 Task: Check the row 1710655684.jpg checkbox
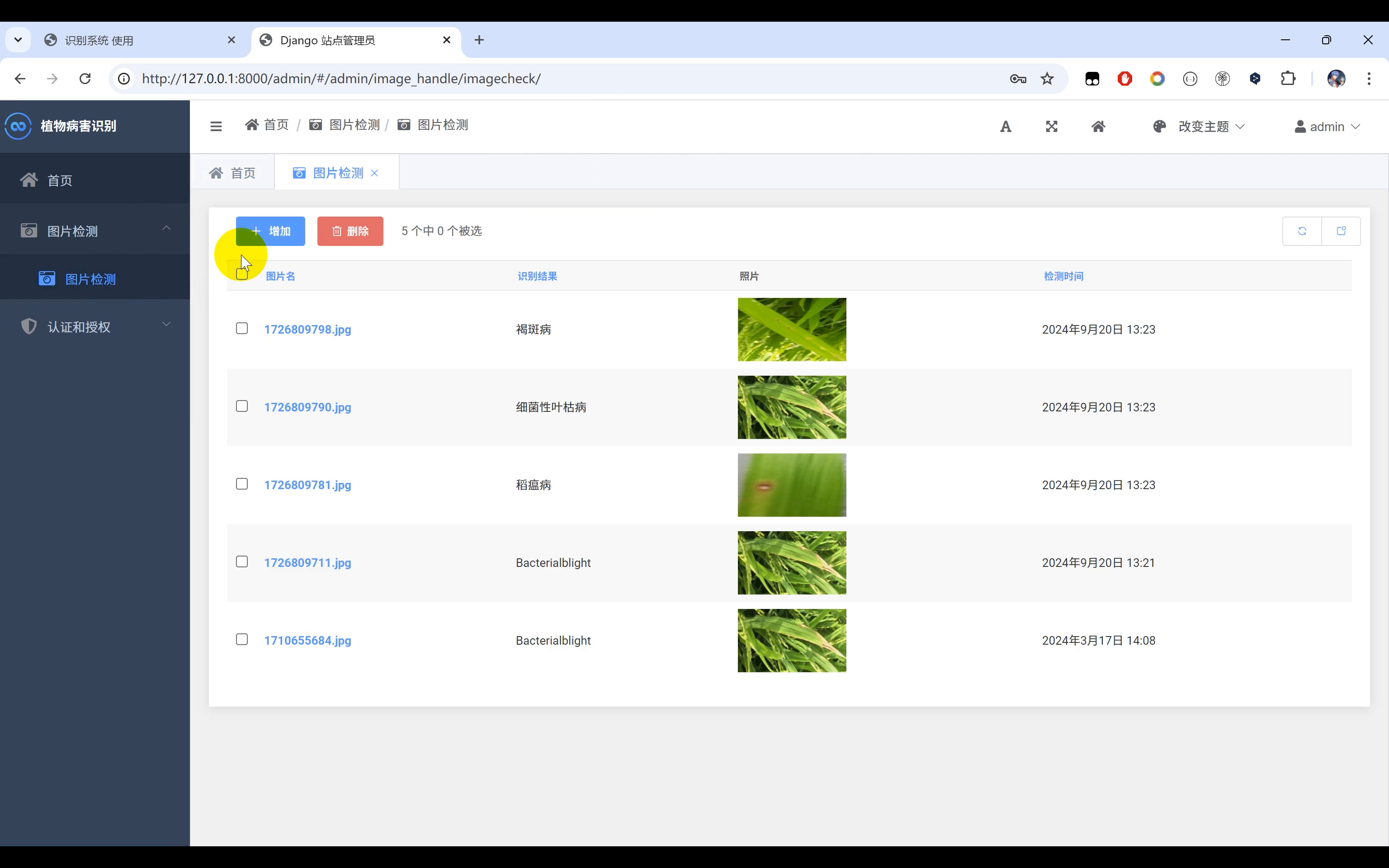point(241,640)
